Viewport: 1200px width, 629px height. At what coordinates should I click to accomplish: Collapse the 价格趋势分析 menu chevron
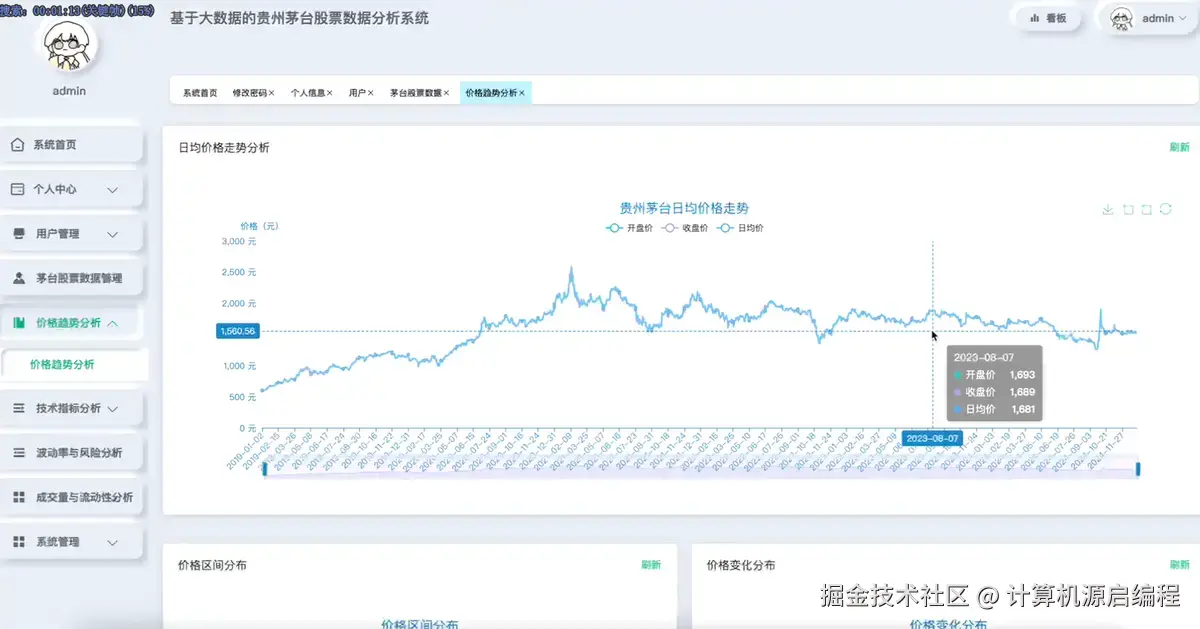(x=113, y=323)
